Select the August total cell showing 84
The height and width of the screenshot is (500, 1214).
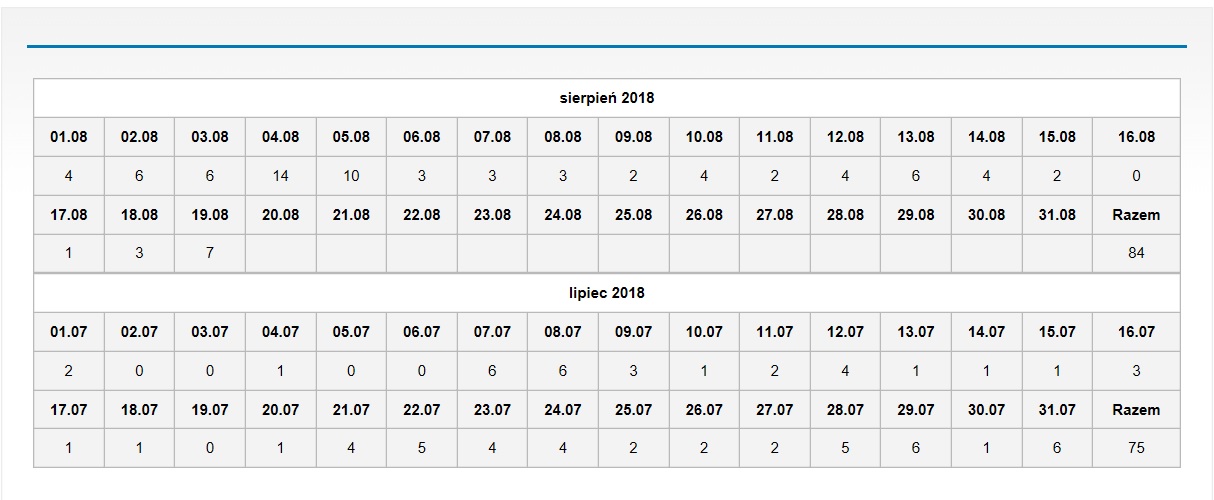pyautogui.click(x=1136, y=253)
